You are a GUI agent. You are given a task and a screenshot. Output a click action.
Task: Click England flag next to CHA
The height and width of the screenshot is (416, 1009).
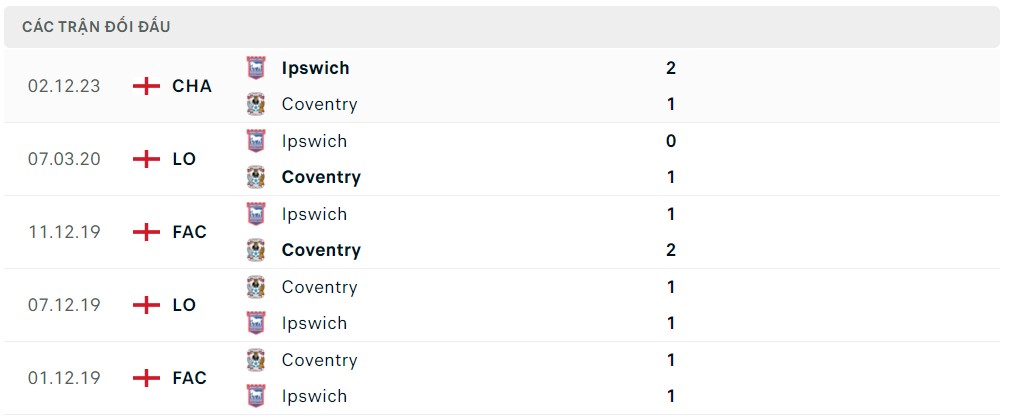[x=146, y=86]
